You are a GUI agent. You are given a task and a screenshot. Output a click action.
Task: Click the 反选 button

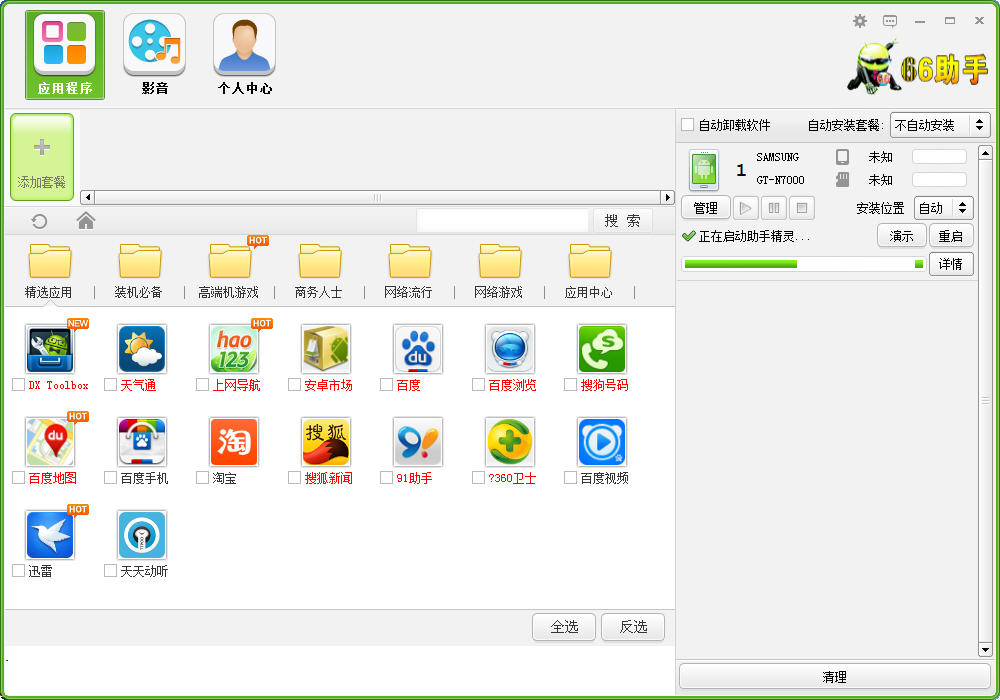click(633, 627)
